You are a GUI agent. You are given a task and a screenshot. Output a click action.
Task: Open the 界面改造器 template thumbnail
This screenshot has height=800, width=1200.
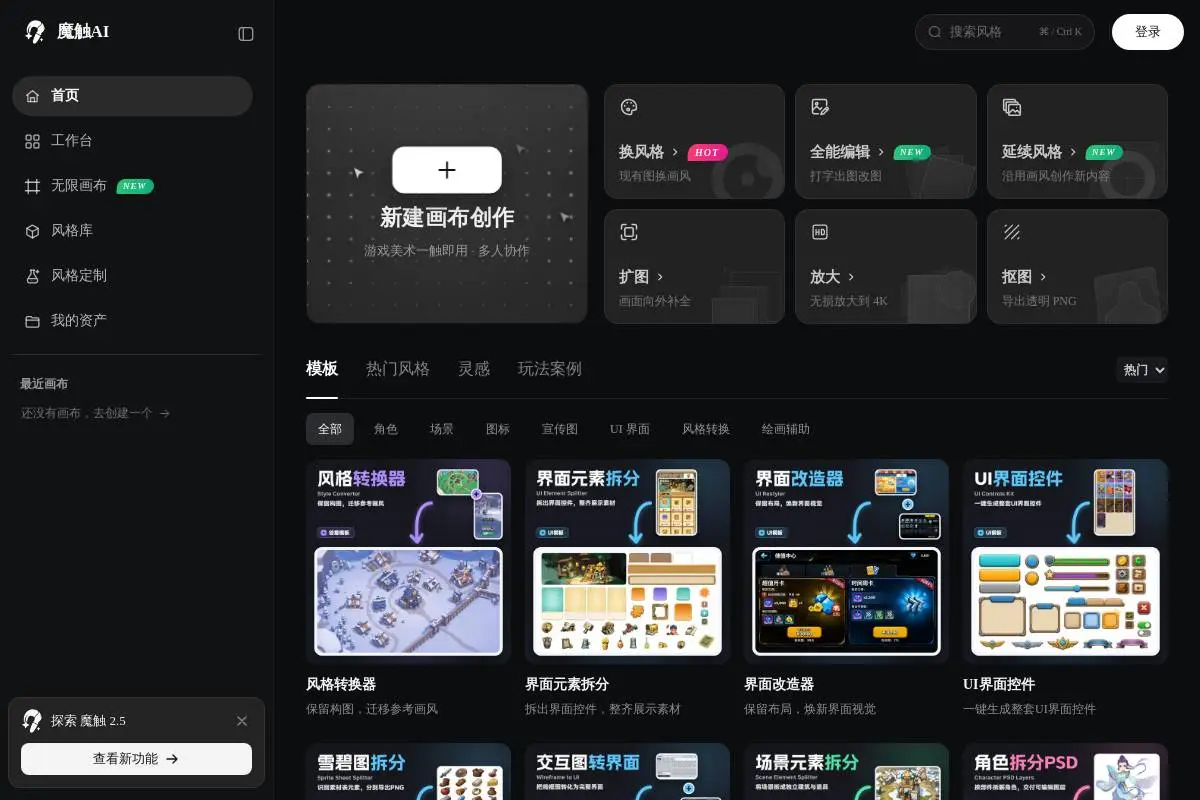(846, 561)
